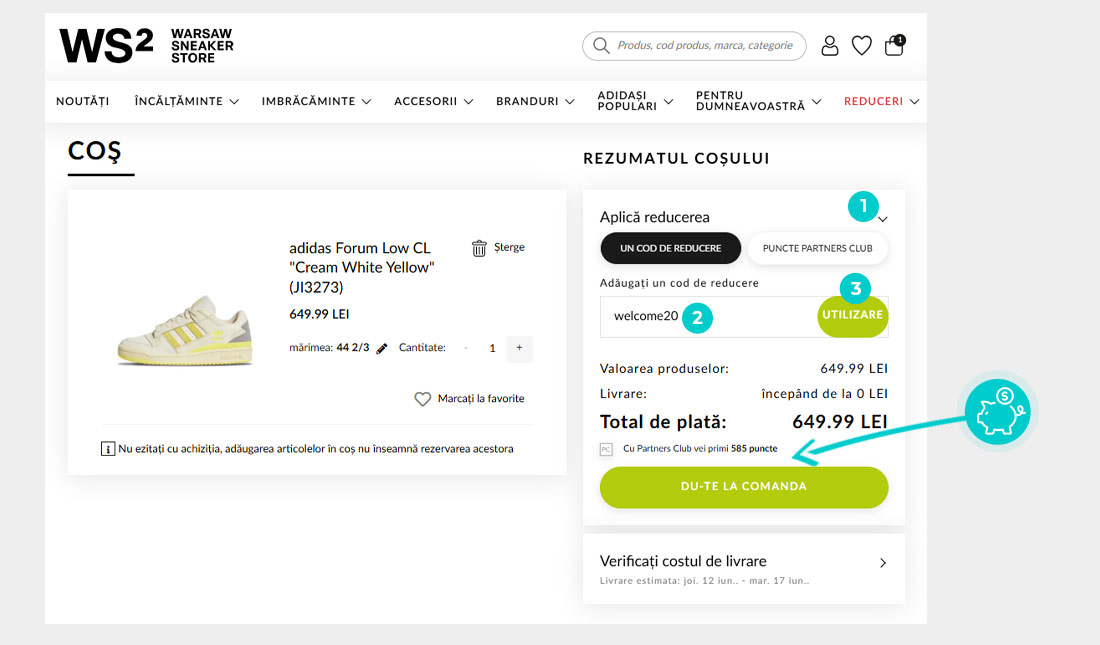The height and width of the screenshot is (645, 1100).
Task: Collapse the Aplică reducerea section chevron
Action: tap(883, 220)
